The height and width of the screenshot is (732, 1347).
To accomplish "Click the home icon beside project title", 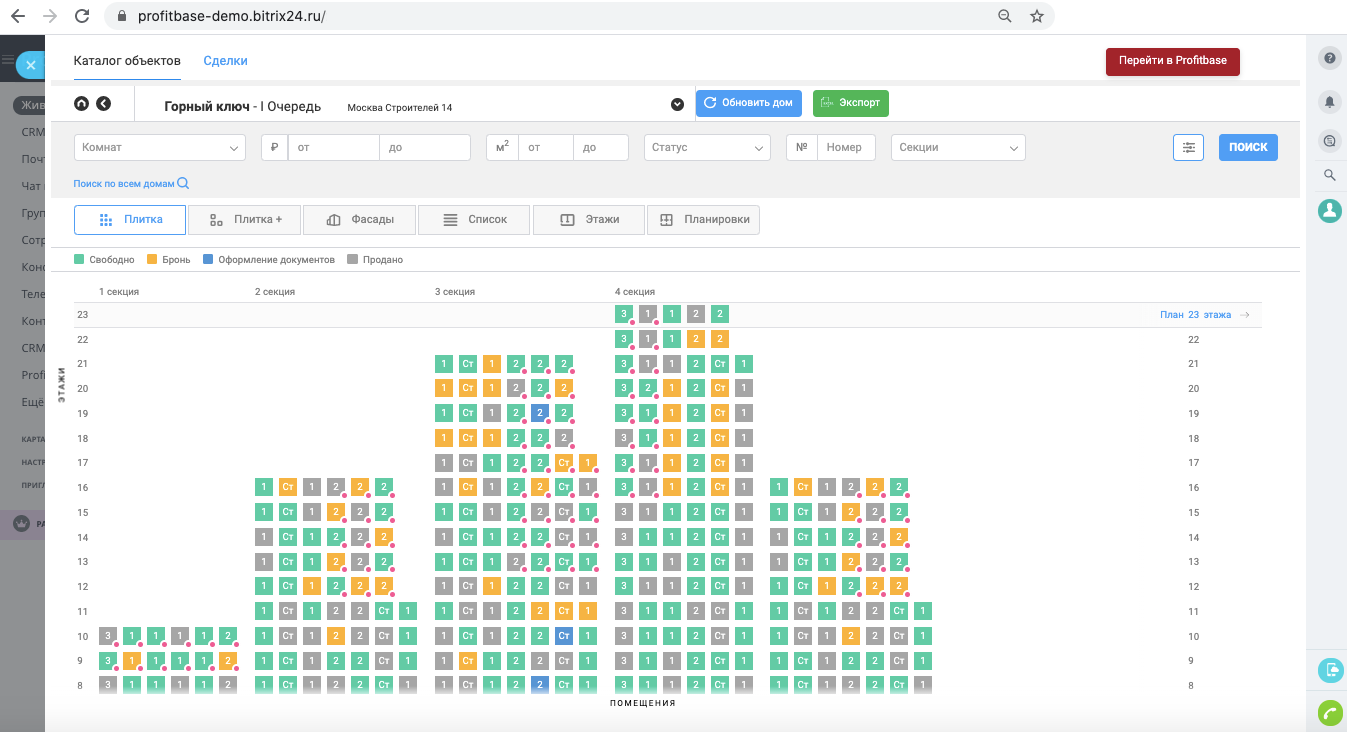I will pyautogui.click(x=82, y=104).
